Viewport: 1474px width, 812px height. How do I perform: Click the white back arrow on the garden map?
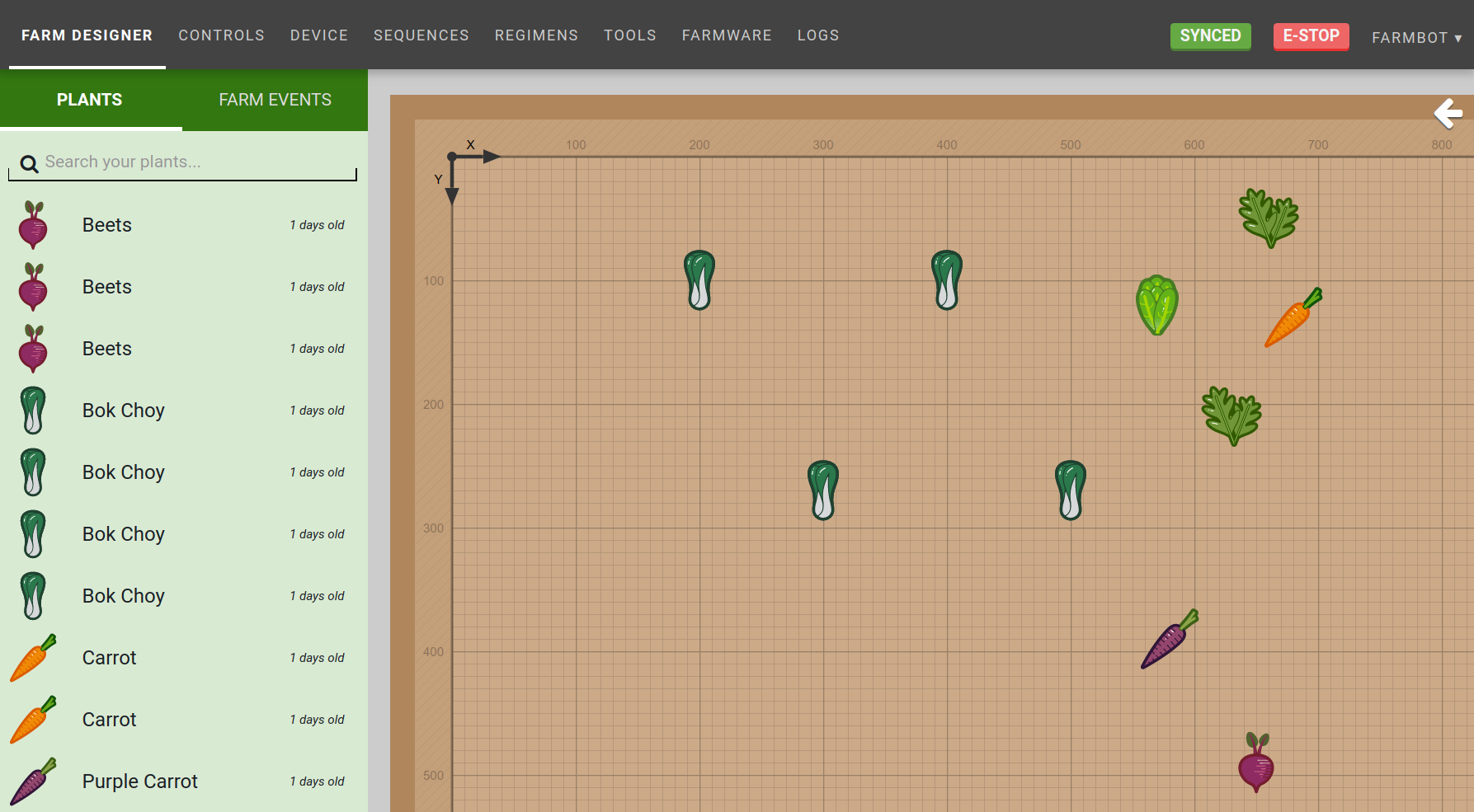coord(1448,114)
